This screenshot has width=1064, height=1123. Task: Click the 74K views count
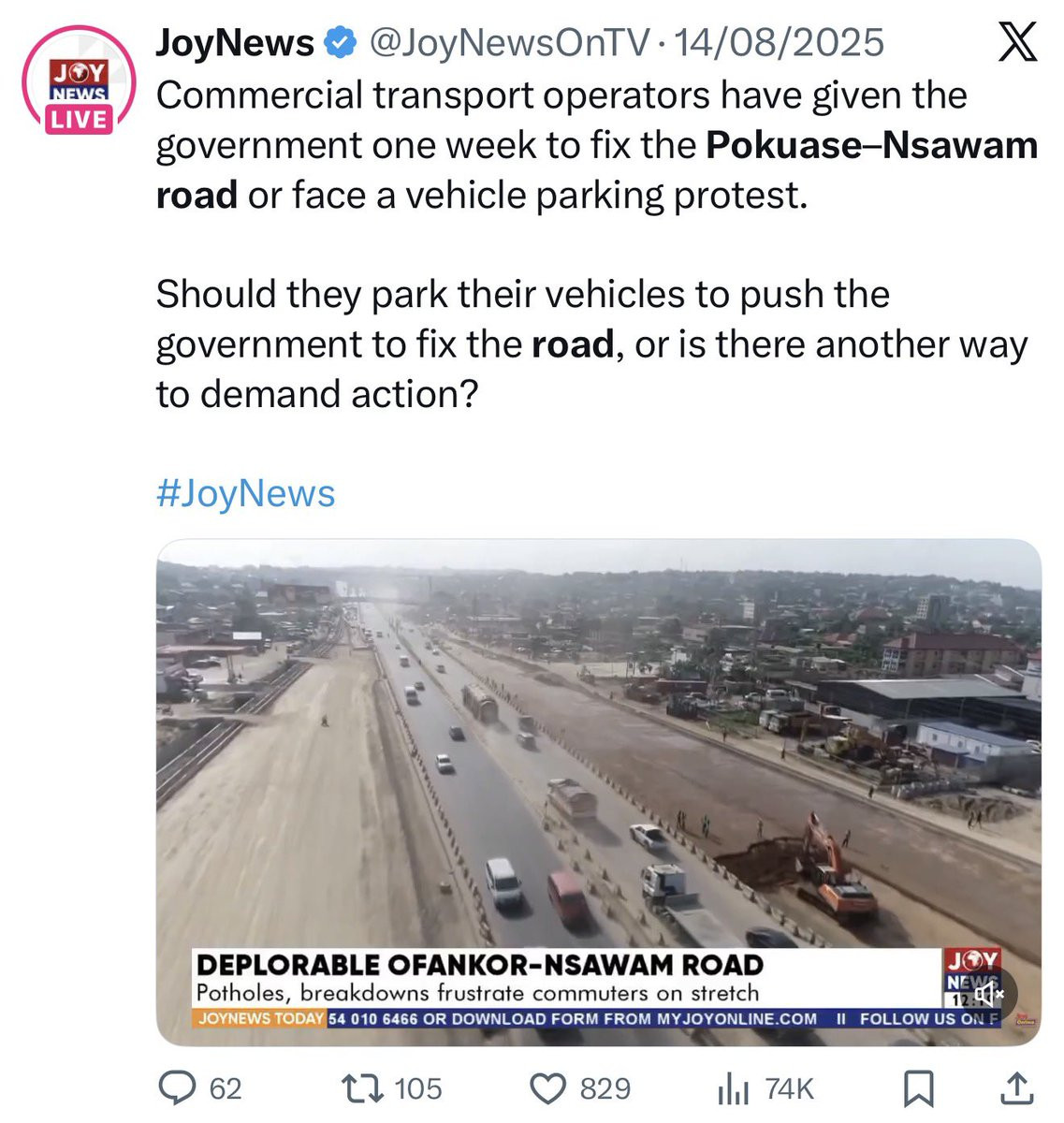coord(789,1088)
